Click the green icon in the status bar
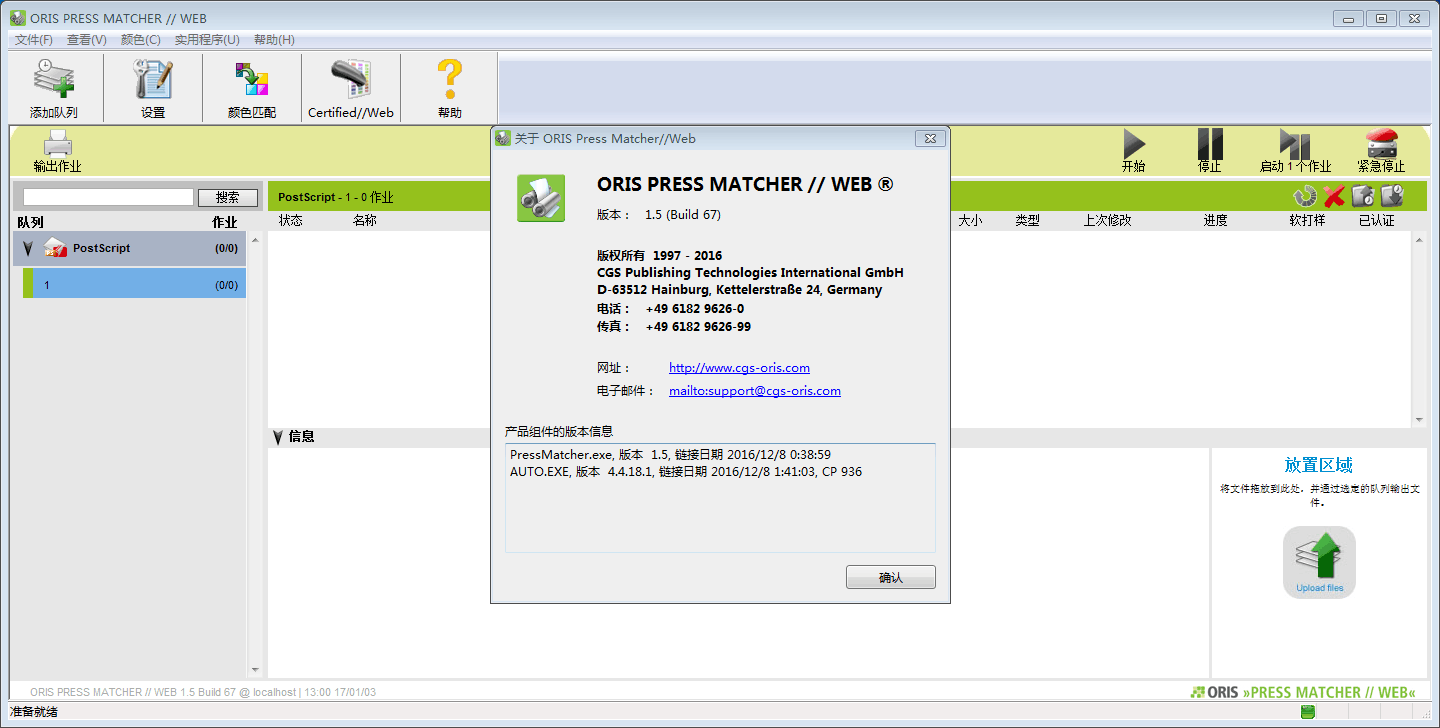 [x=1308, y=712]
